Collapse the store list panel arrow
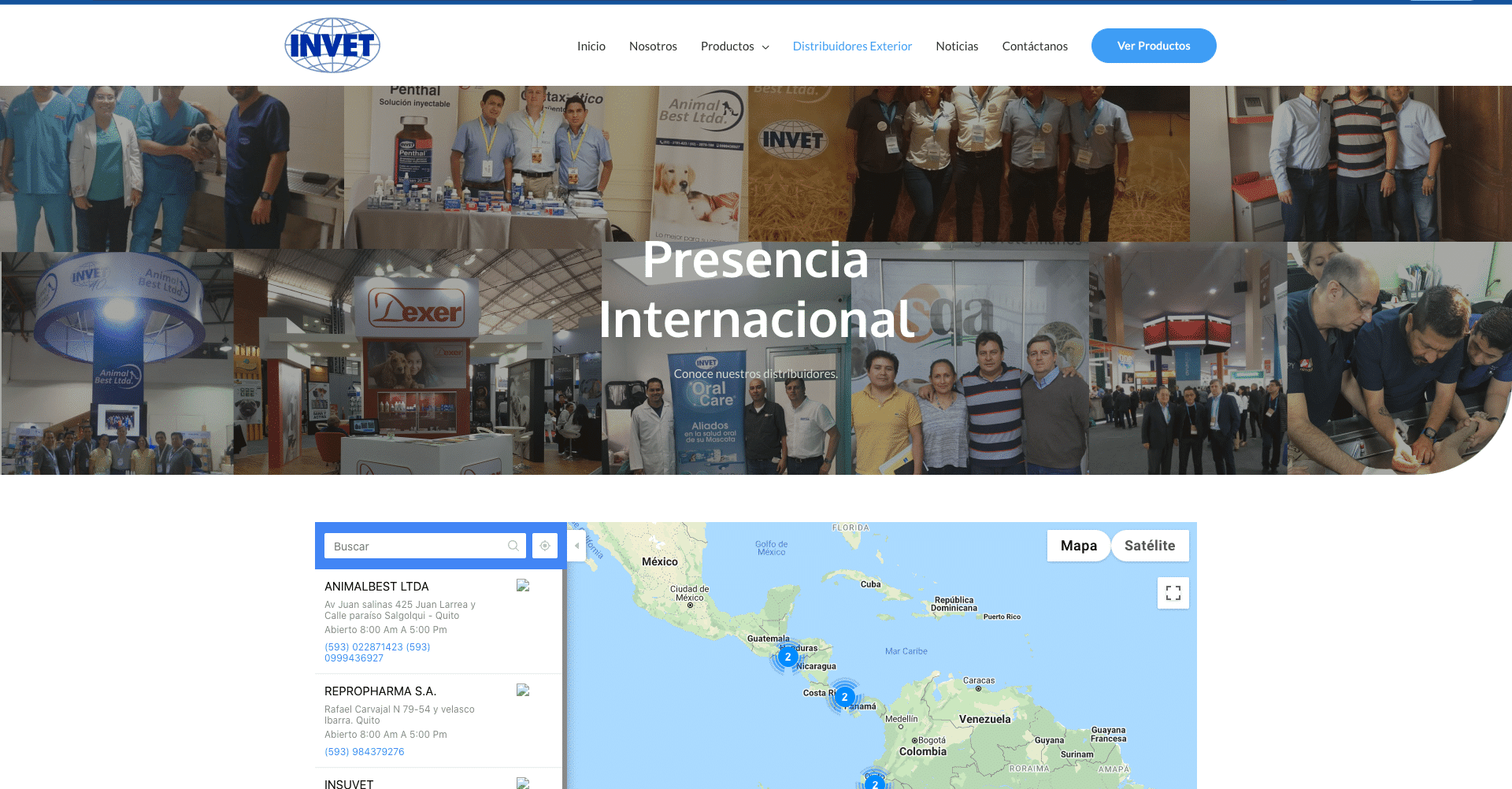The width and height of the screenshot is (1512, 789). (x=576, y=546)
